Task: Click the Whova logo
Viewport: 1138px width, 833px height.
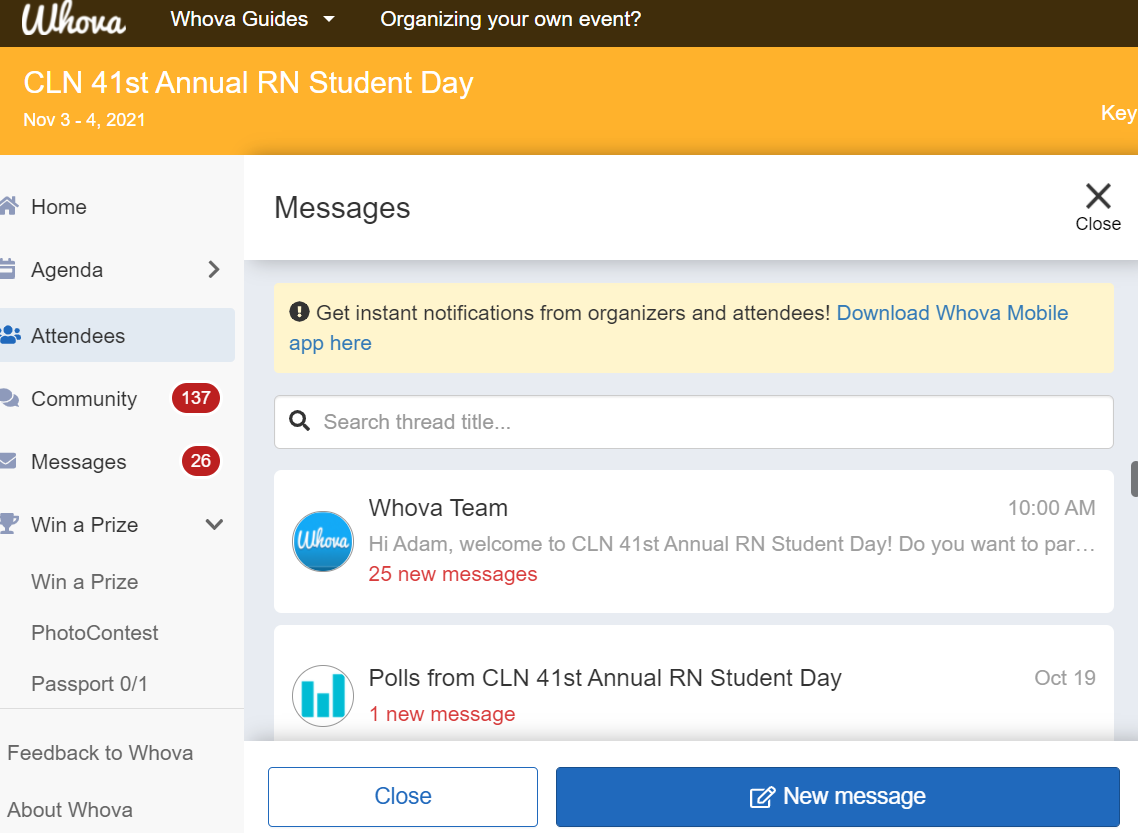Action: pyautogui.click(x=73, y=20)
